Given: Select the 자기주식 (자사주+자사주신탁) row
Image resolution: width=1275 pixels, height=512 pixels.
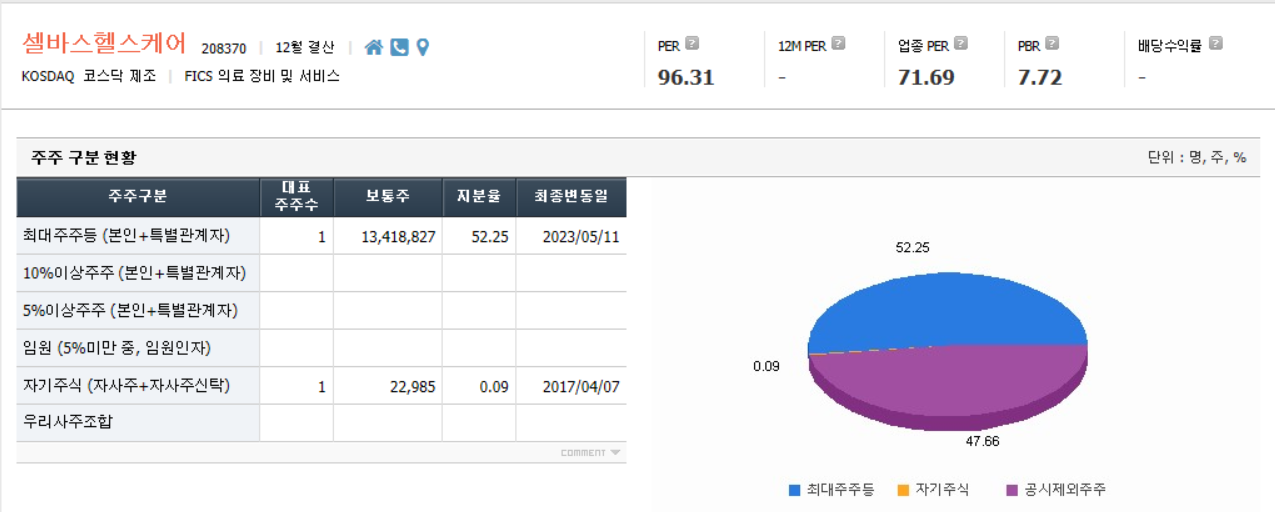Looking at the screenshot, I should click(x=322, y=386).
